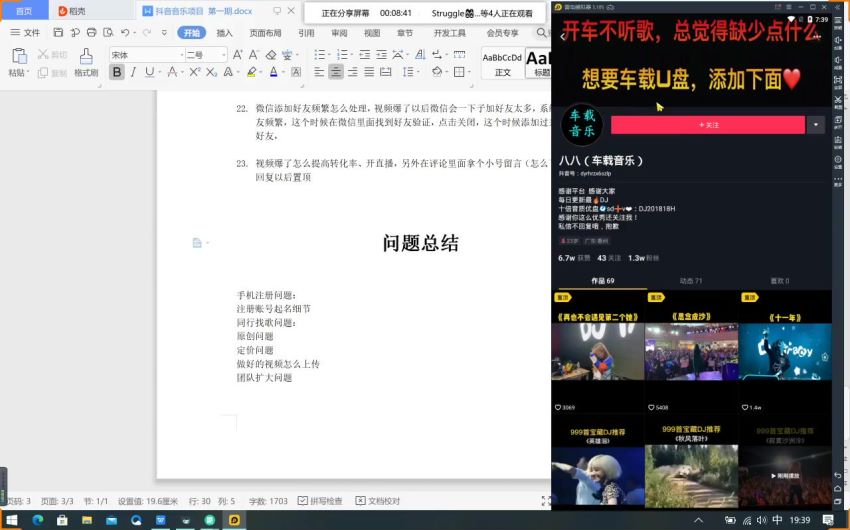
Task: Open File Explorer from taskbar
Action: 87,520
